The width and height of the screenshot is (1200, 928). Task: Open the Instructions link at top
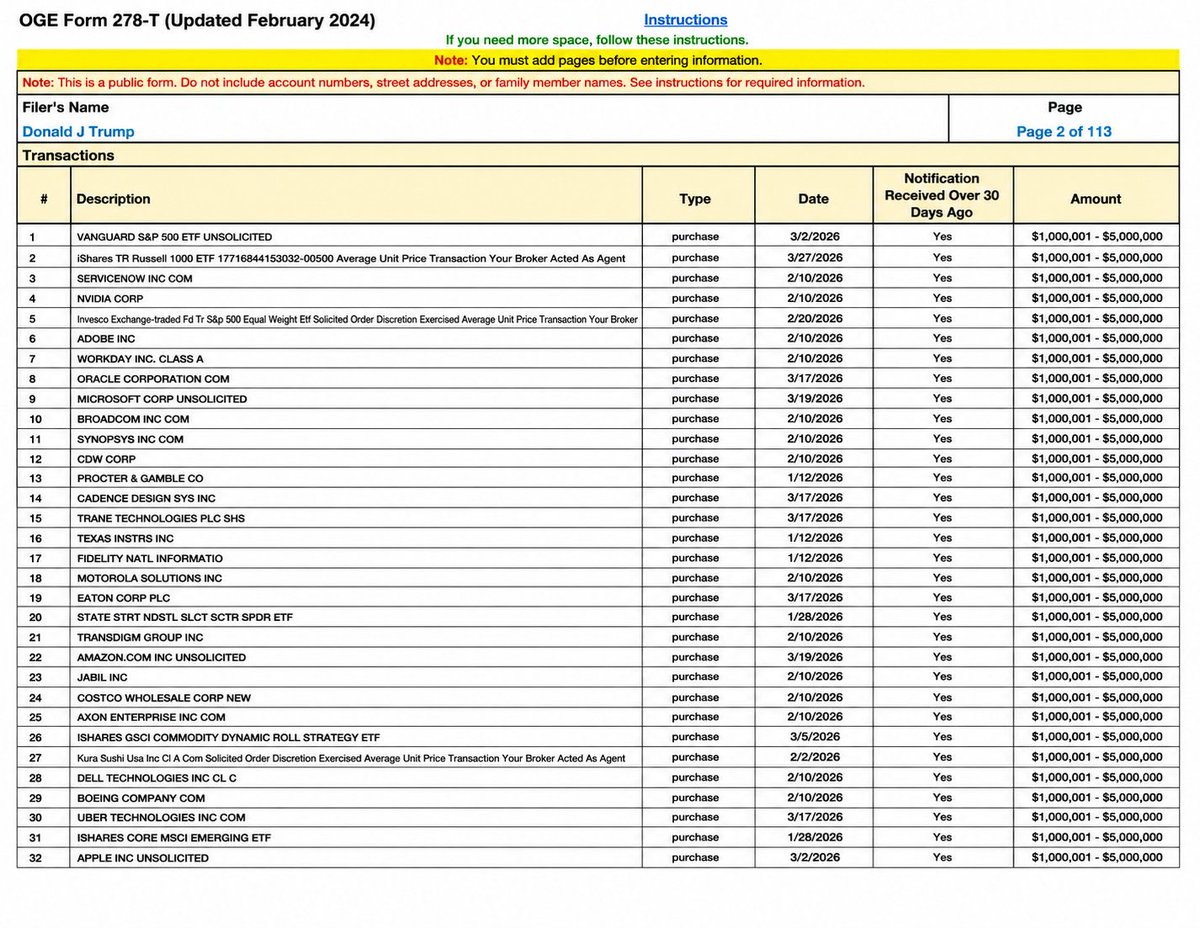685,19
